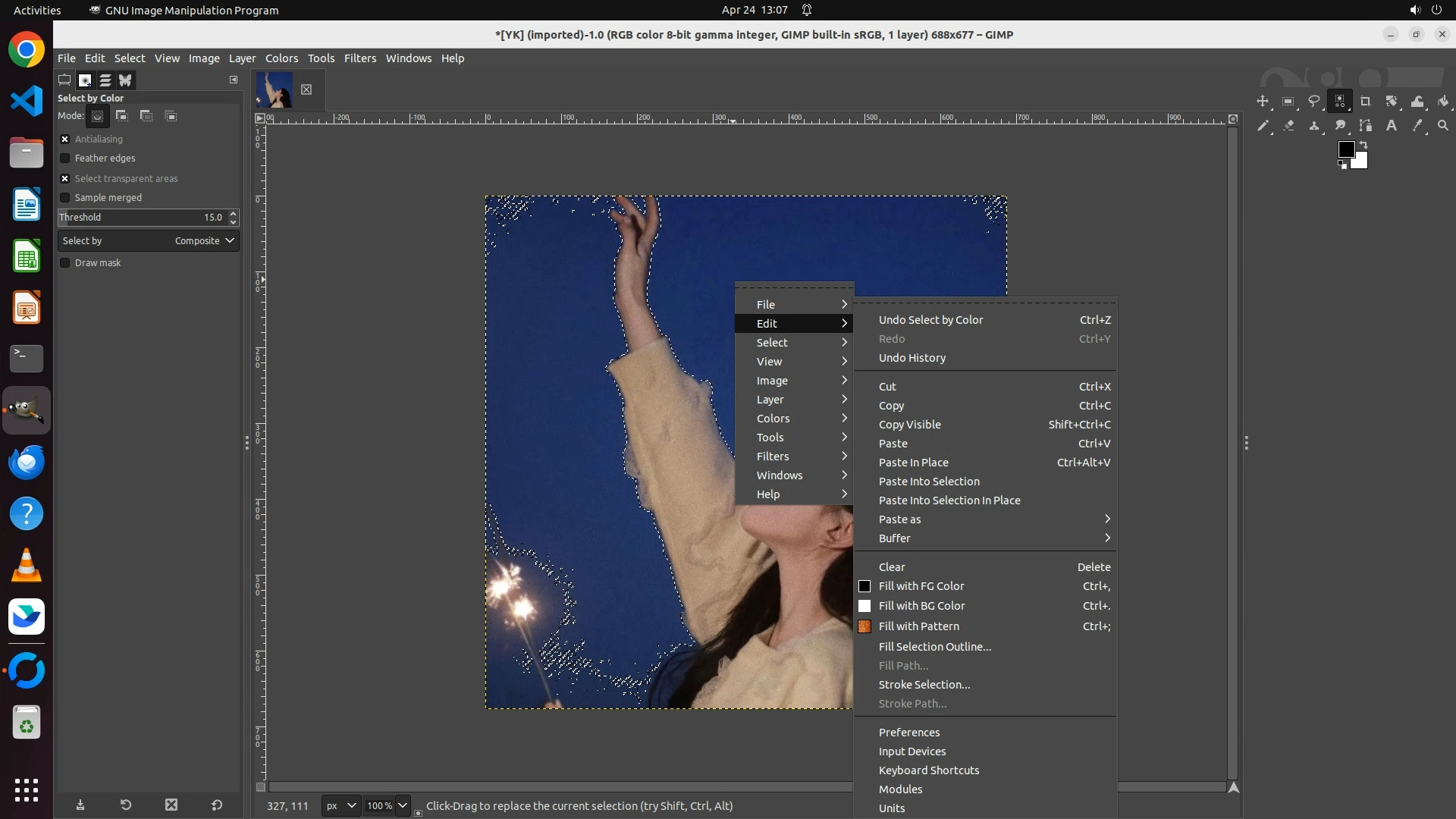Toggle the Draw mask checkbox

(x=65, y=263)
